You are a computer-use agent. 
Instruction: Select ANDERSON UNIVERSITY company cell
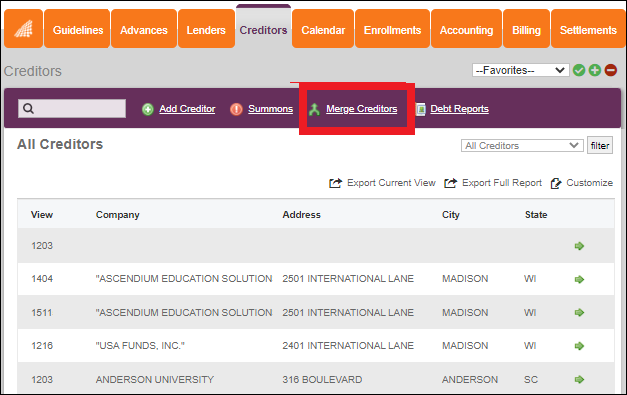155,379
